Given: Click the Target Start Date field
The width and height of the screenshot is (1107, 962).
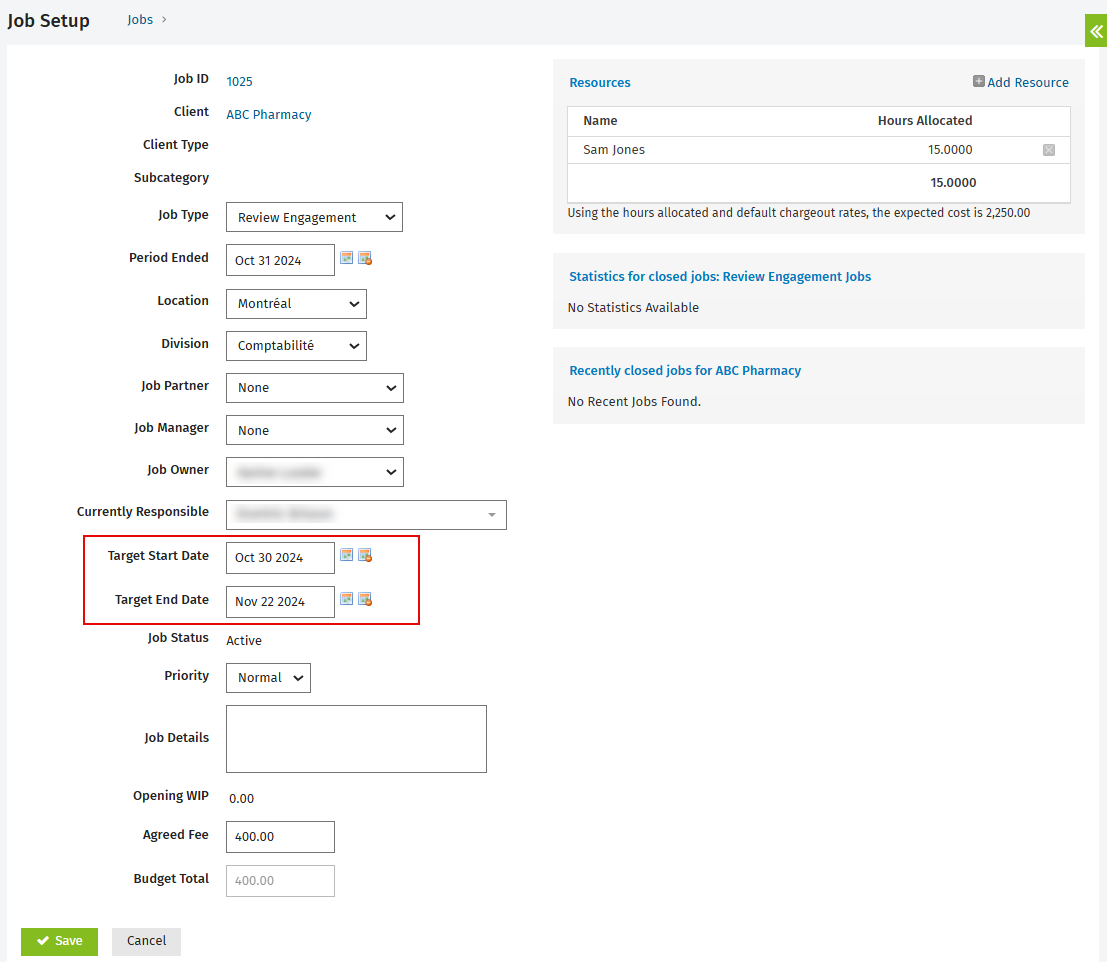Looking at the screenshot, I should click(280, 558).
